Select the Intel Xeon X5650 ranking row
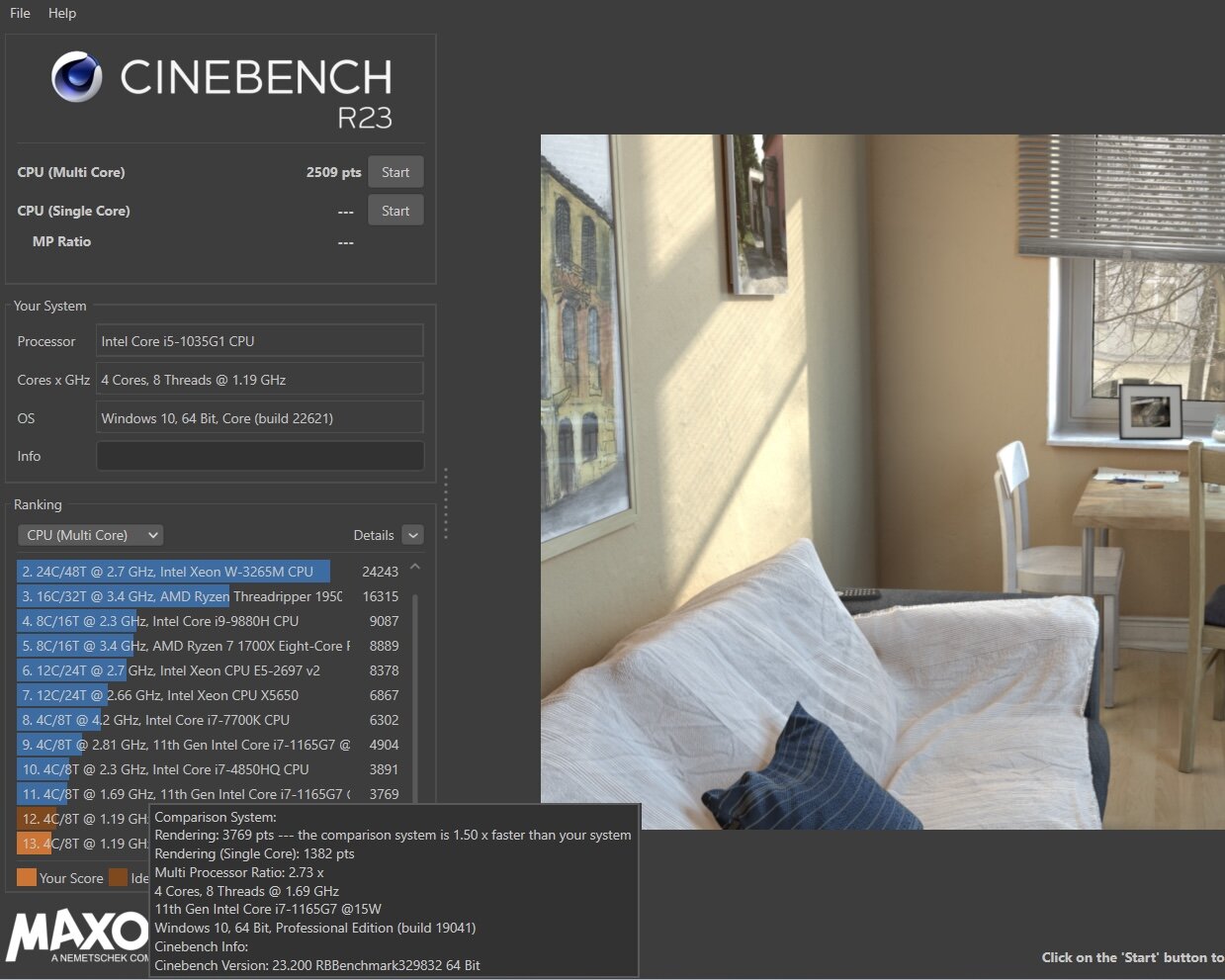1225x980 pixels. (209, 695)
